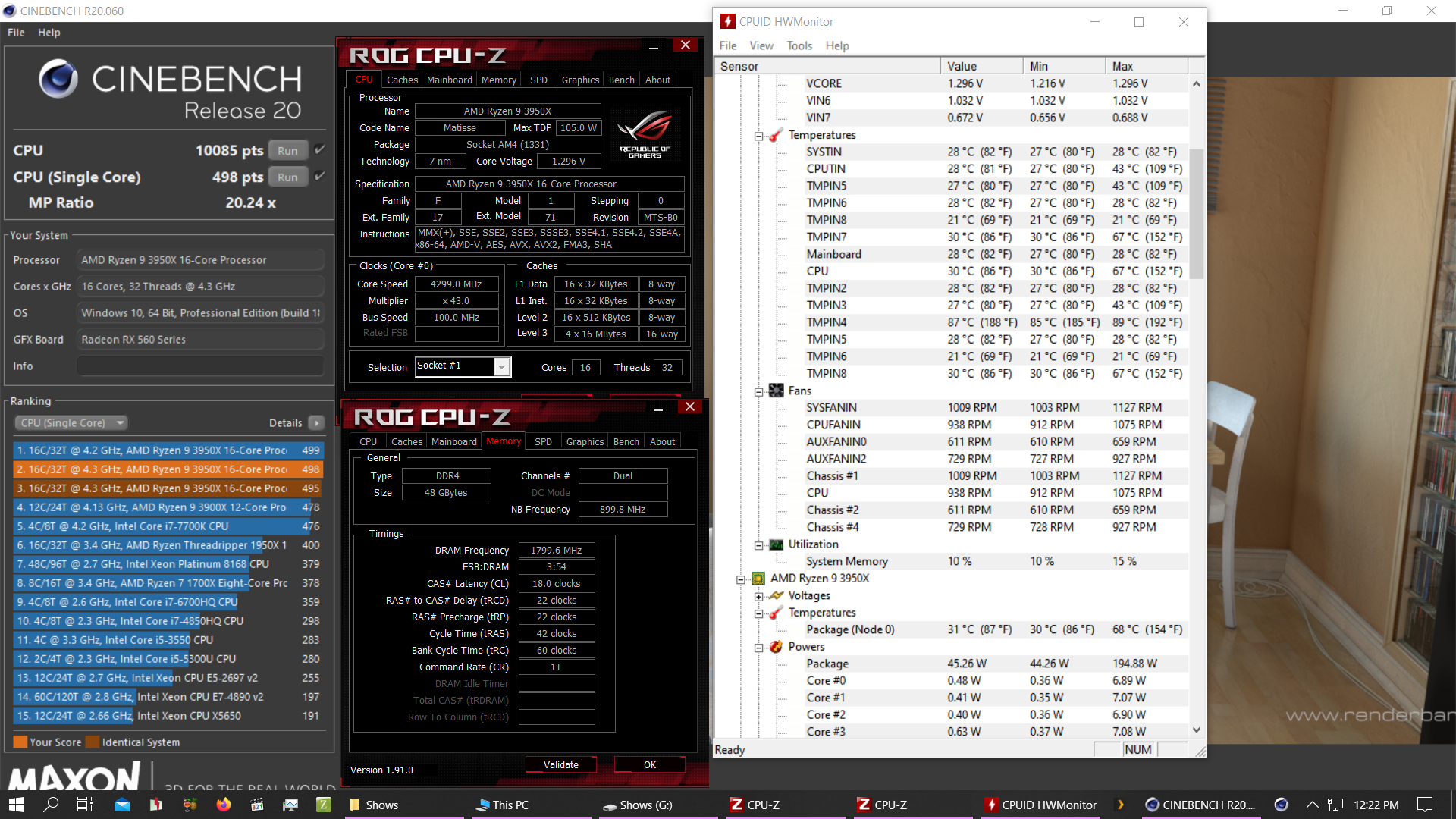The height and width of the screenshot is (819, 1456).
Task: Click the Value column header in HWMonitor
Action: click(x=982, y=66)
